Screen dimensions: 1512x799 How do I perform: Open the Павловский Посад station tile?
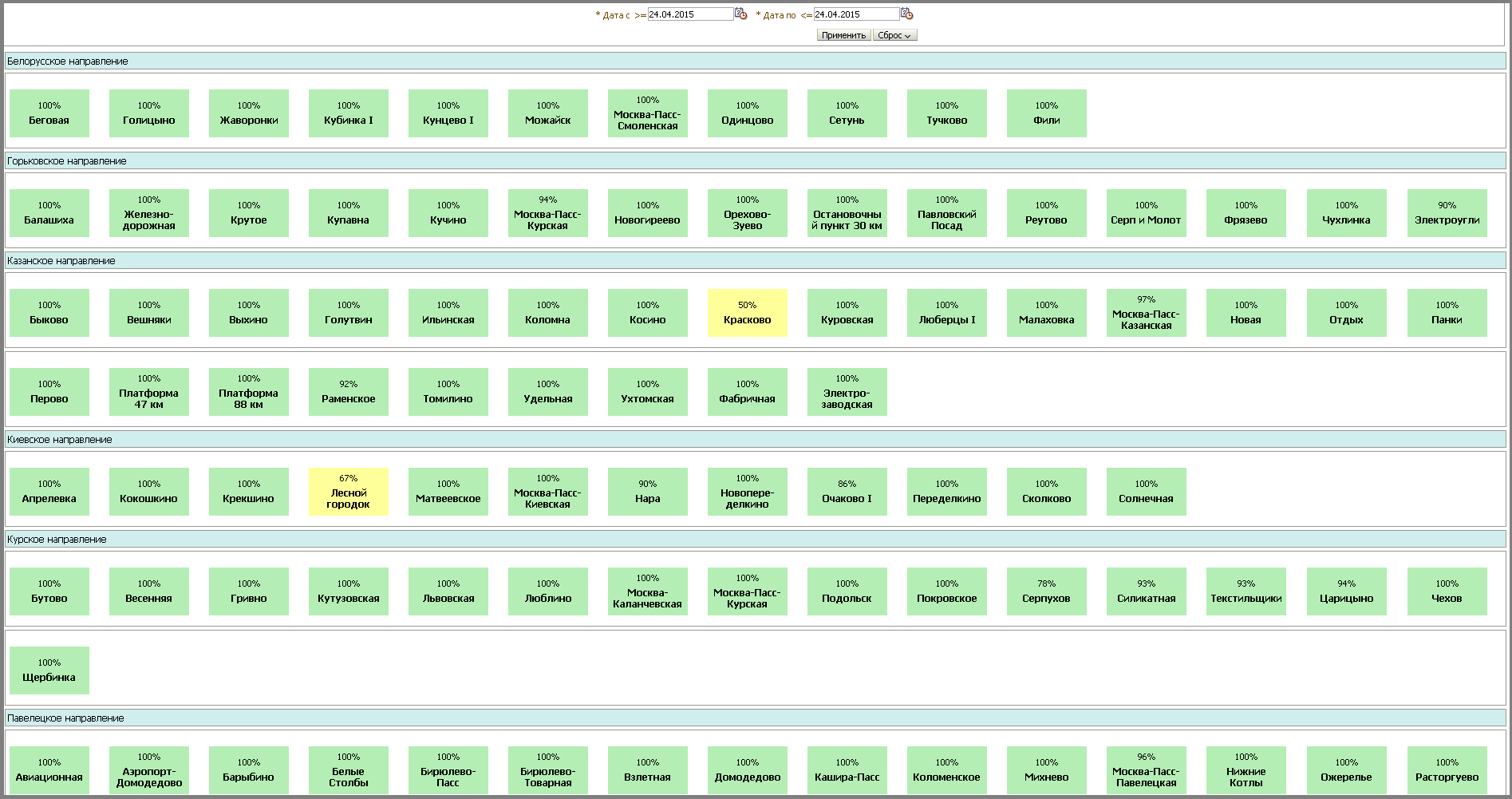click(947, 213)
